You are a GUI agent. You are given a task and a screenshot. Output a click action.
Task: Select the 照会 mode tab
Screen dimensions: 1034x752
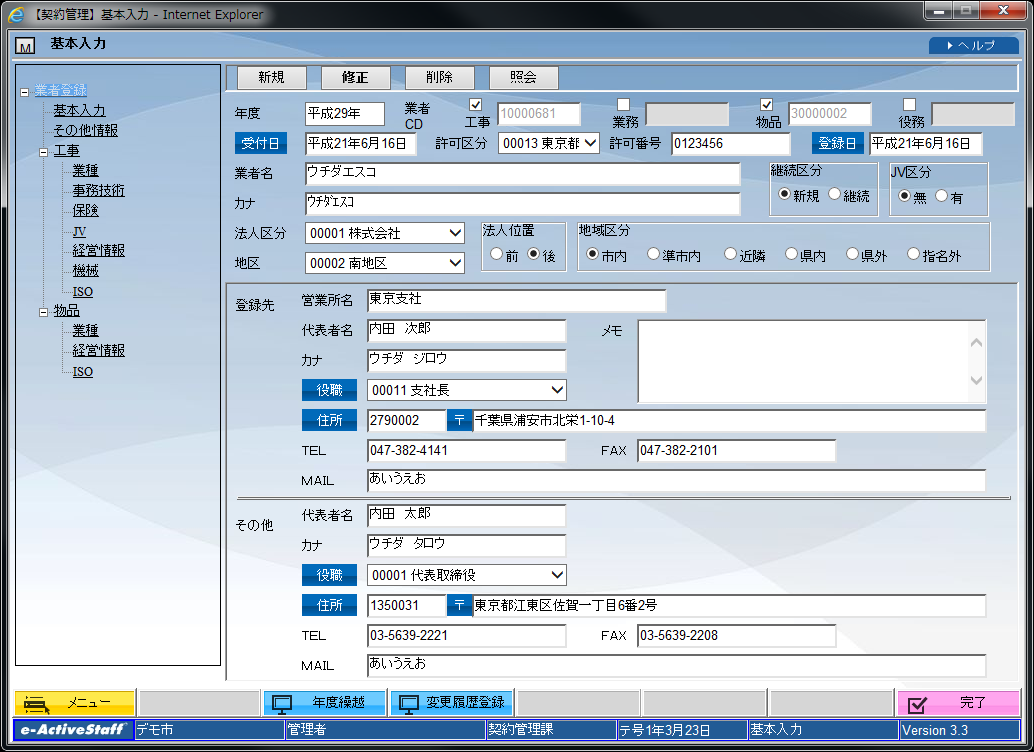524,77
